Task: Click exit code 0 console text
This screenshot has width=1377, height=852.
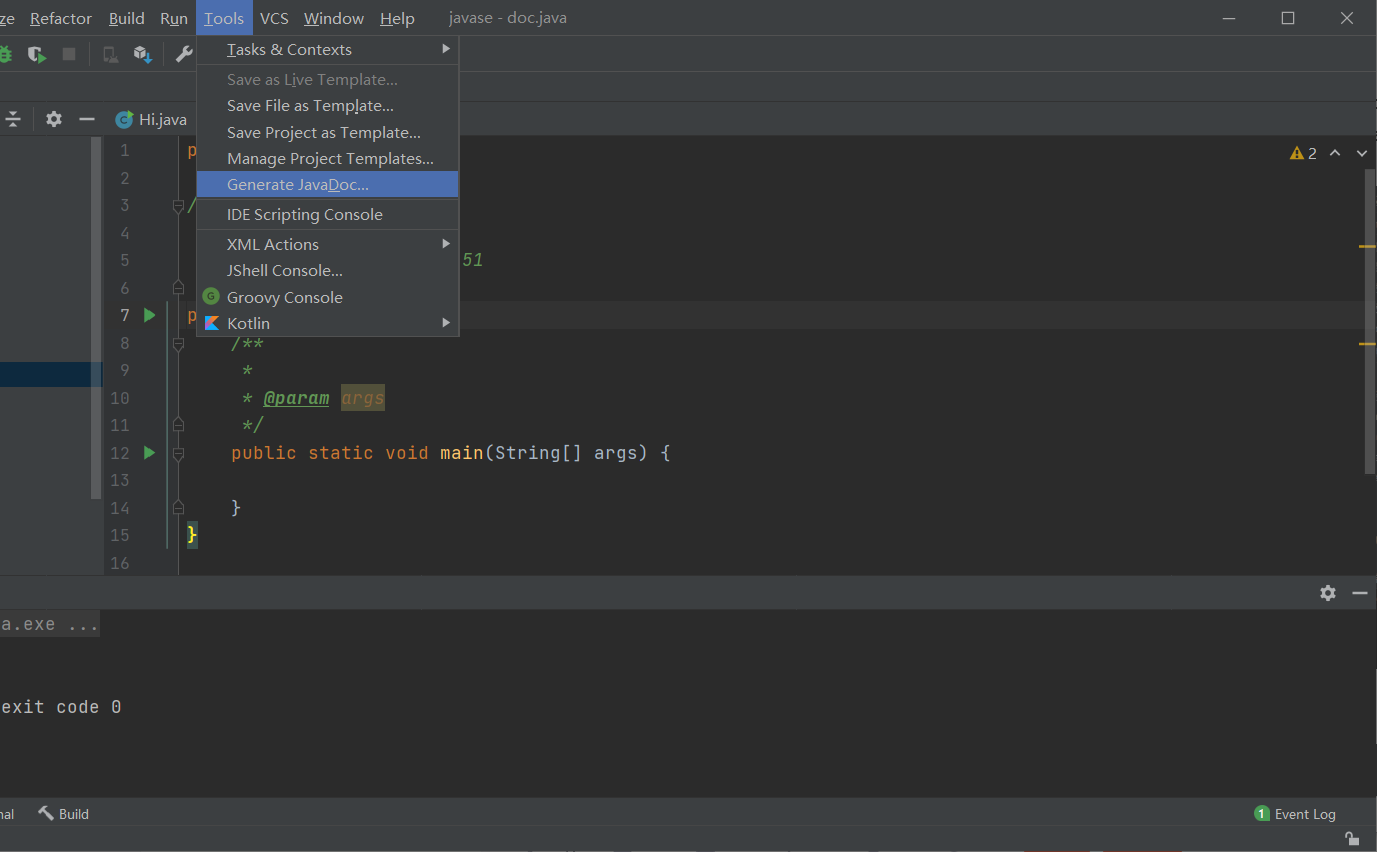Action: tap(61, 707)
